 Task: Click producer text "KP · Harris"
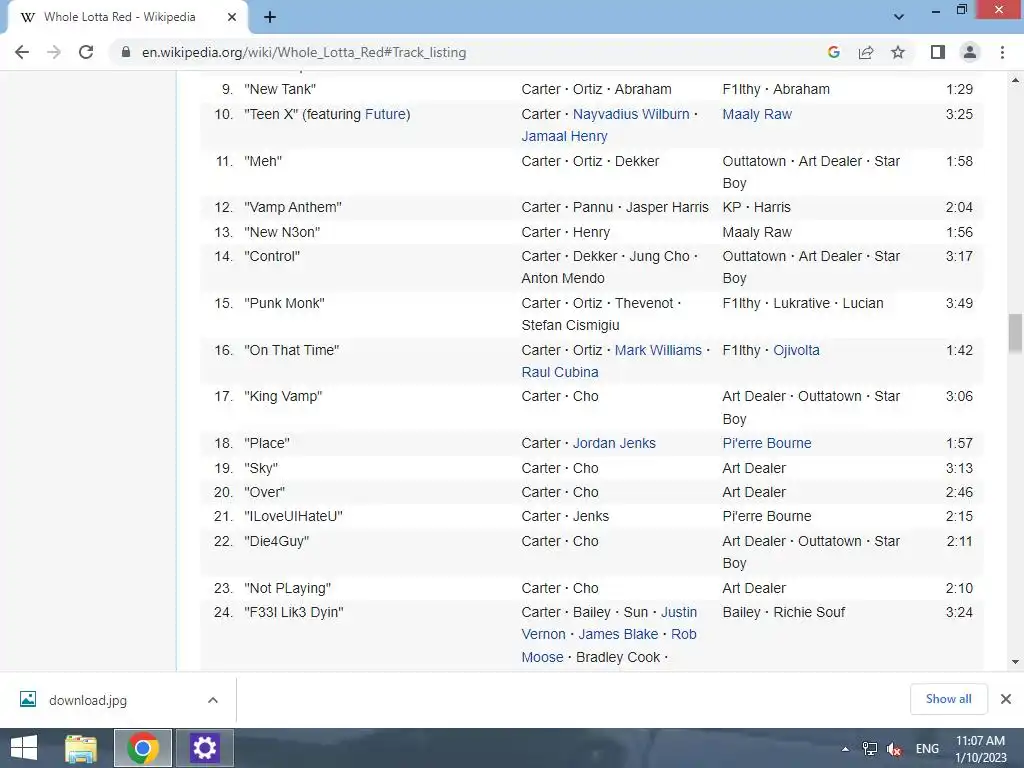click(x=756, y=208)
